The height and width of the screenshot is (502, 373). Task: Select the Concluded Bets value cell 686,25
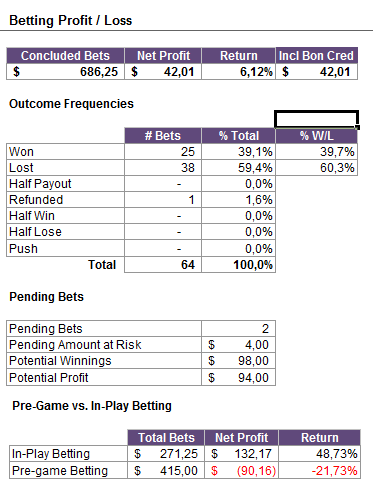tap(65, 72)
